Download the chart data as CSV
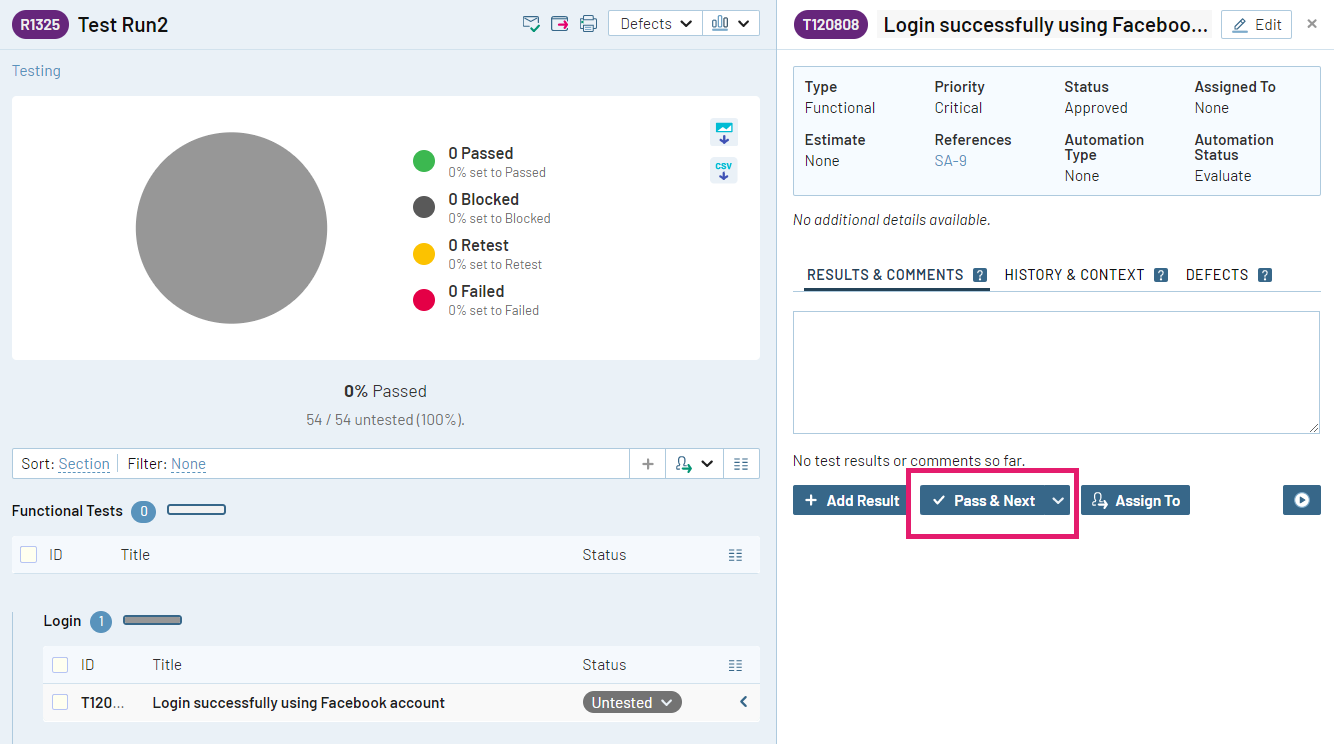 click(x=724, y=170)
